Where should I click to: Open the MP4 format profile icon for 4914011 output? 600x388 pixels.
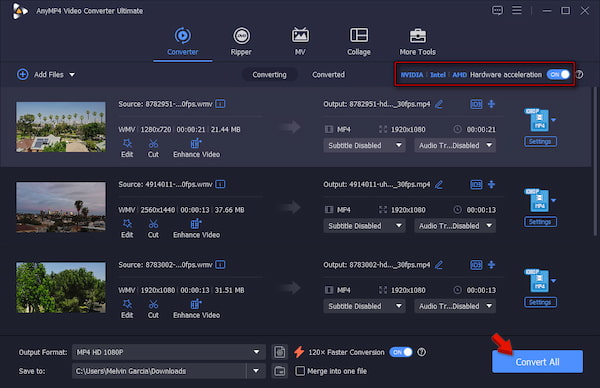pos(539,200)
